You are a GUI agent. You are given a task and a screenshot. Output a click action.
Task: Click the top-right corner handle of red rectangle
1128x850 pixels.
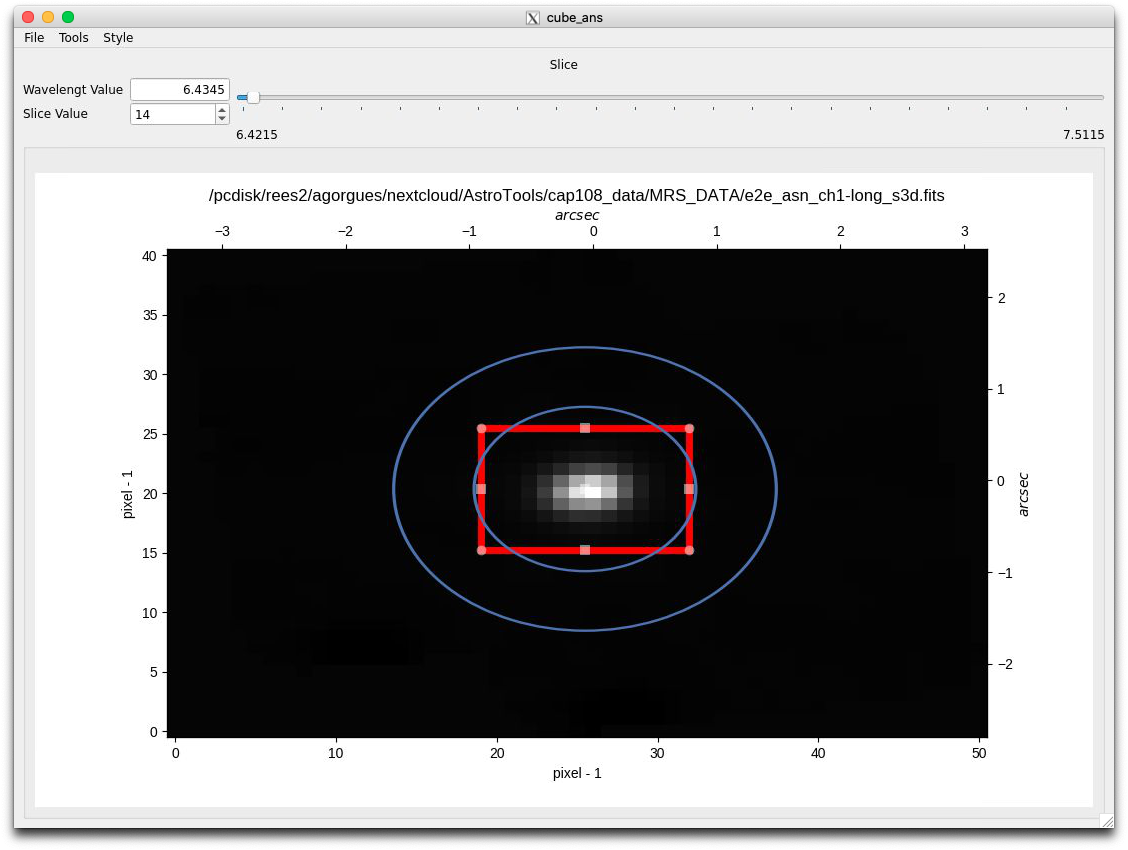coord(689,429)
